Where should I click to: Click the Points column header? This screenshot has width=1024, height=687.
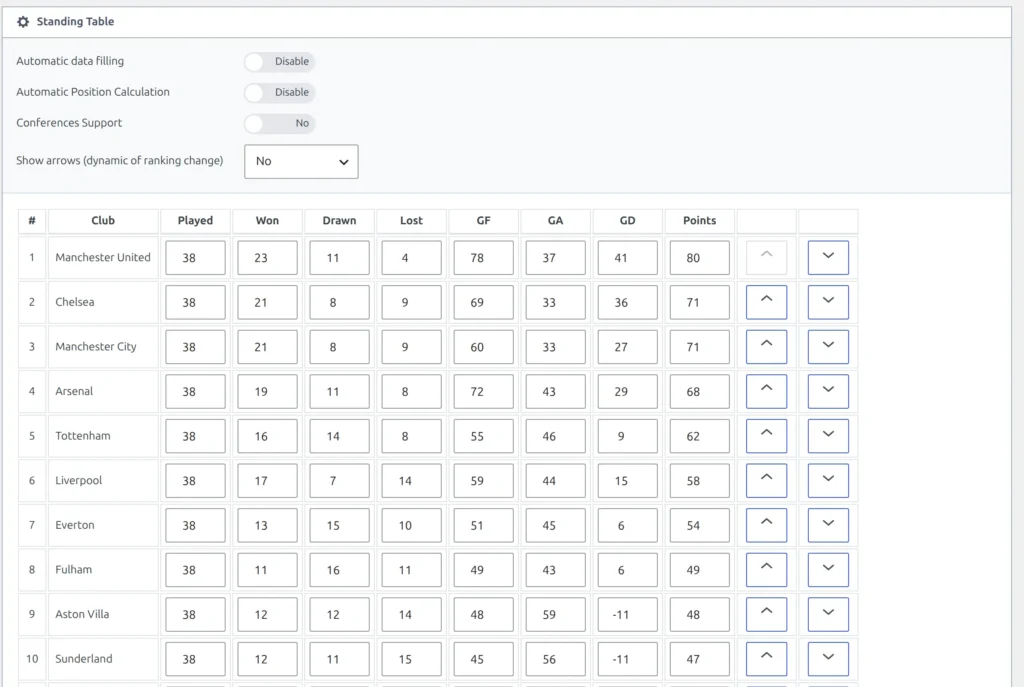[699, 221]
